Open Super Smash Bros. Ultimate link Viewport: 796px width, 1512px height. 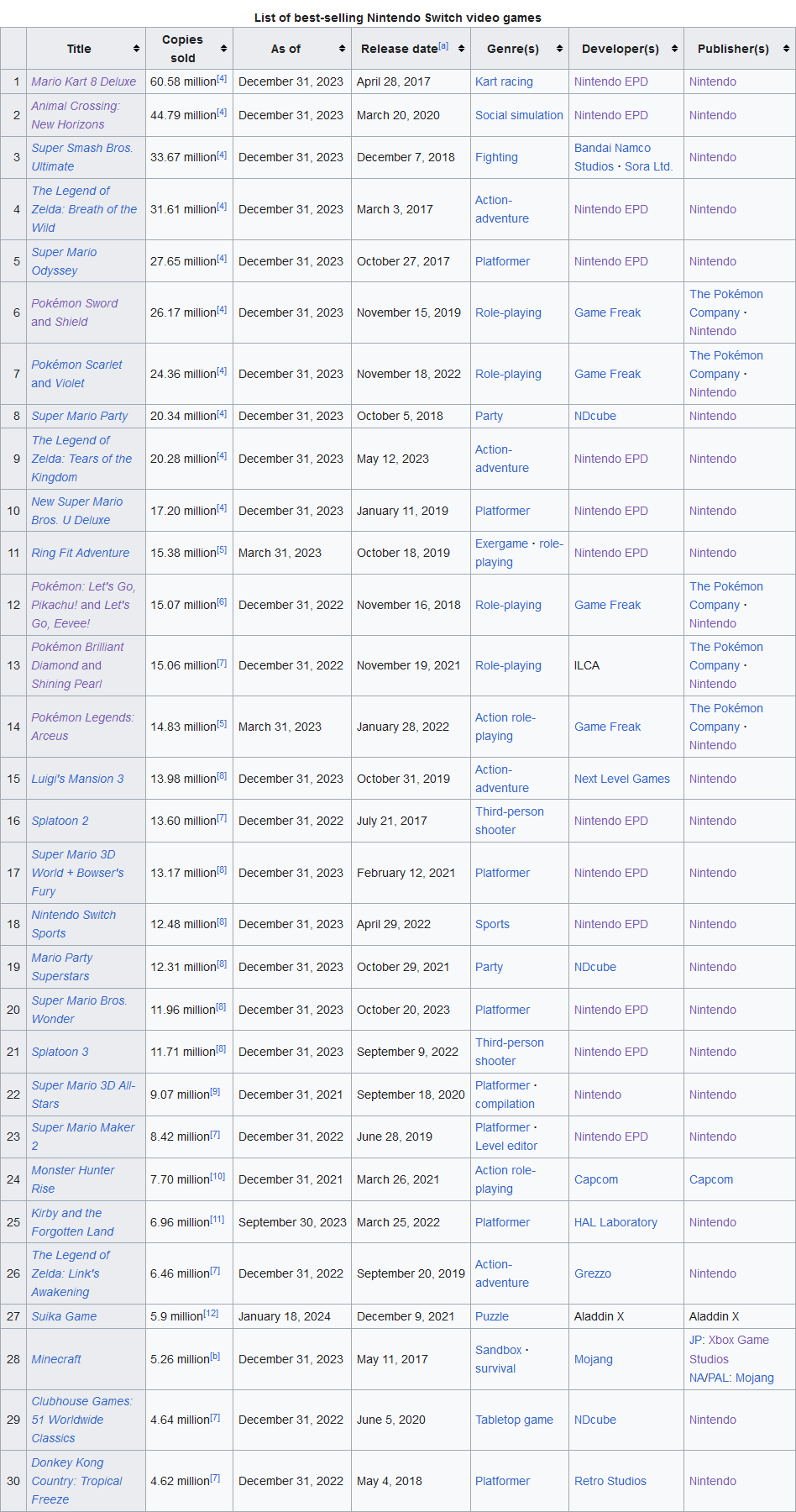81,157
